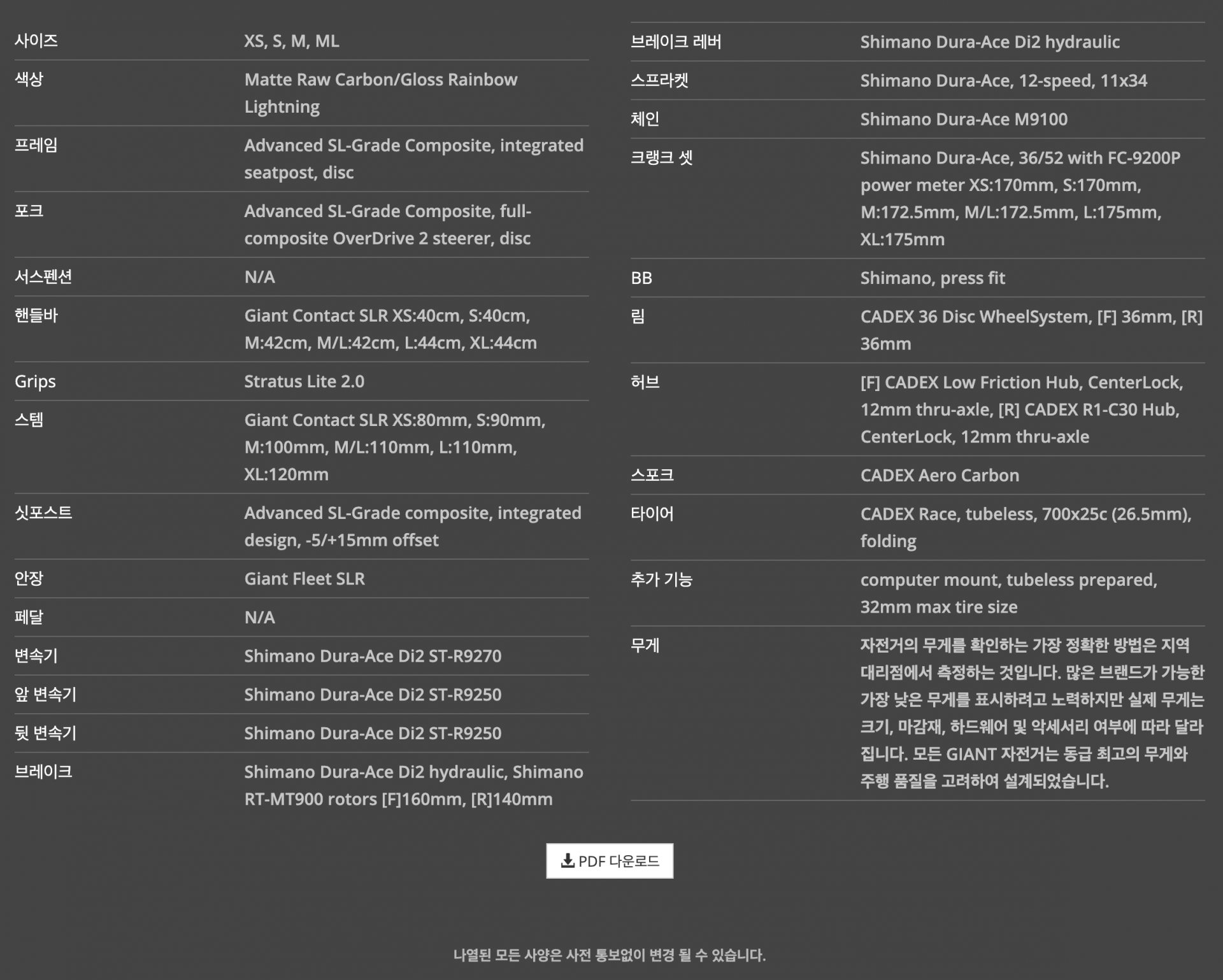The image size is (1223, 980).
Task: Click the 프레임 spec label
Action: [36, 145]
